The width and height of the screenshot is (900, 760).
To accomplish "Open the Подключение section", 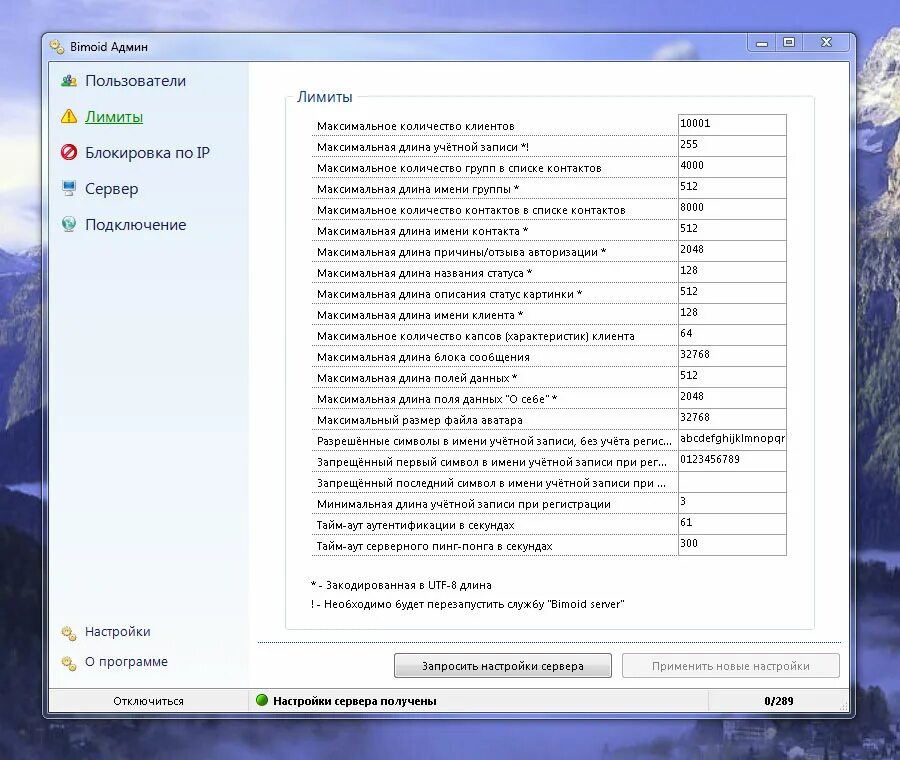I will (x=135, y=224).
